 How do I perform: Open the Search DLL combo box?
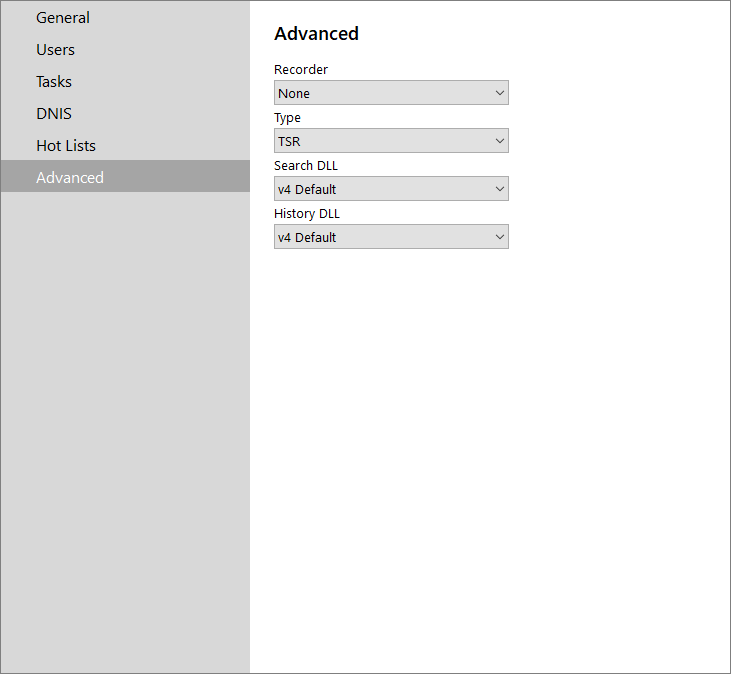click(391, 189)
